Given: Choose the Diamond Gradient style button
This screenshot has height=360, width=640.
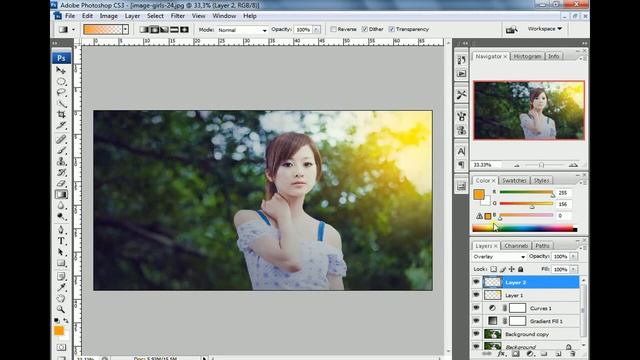Looking at the screenshot, I should tap(184, 29).
